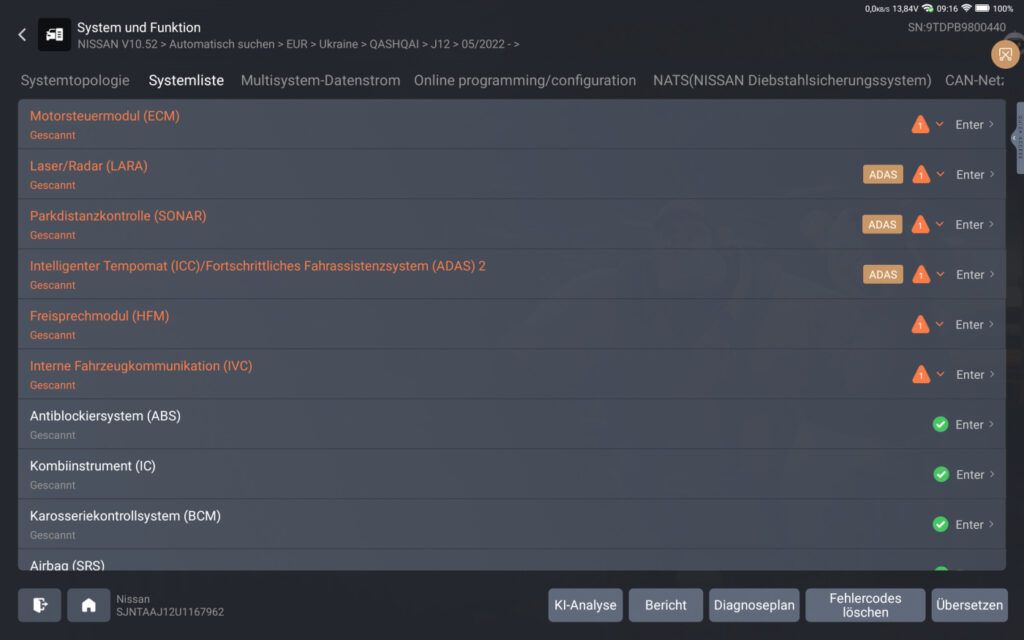1024x640 pixels.
Task: Click the ADAS badge on Parkdistanzkontrolle row
Action: [882, 224]
